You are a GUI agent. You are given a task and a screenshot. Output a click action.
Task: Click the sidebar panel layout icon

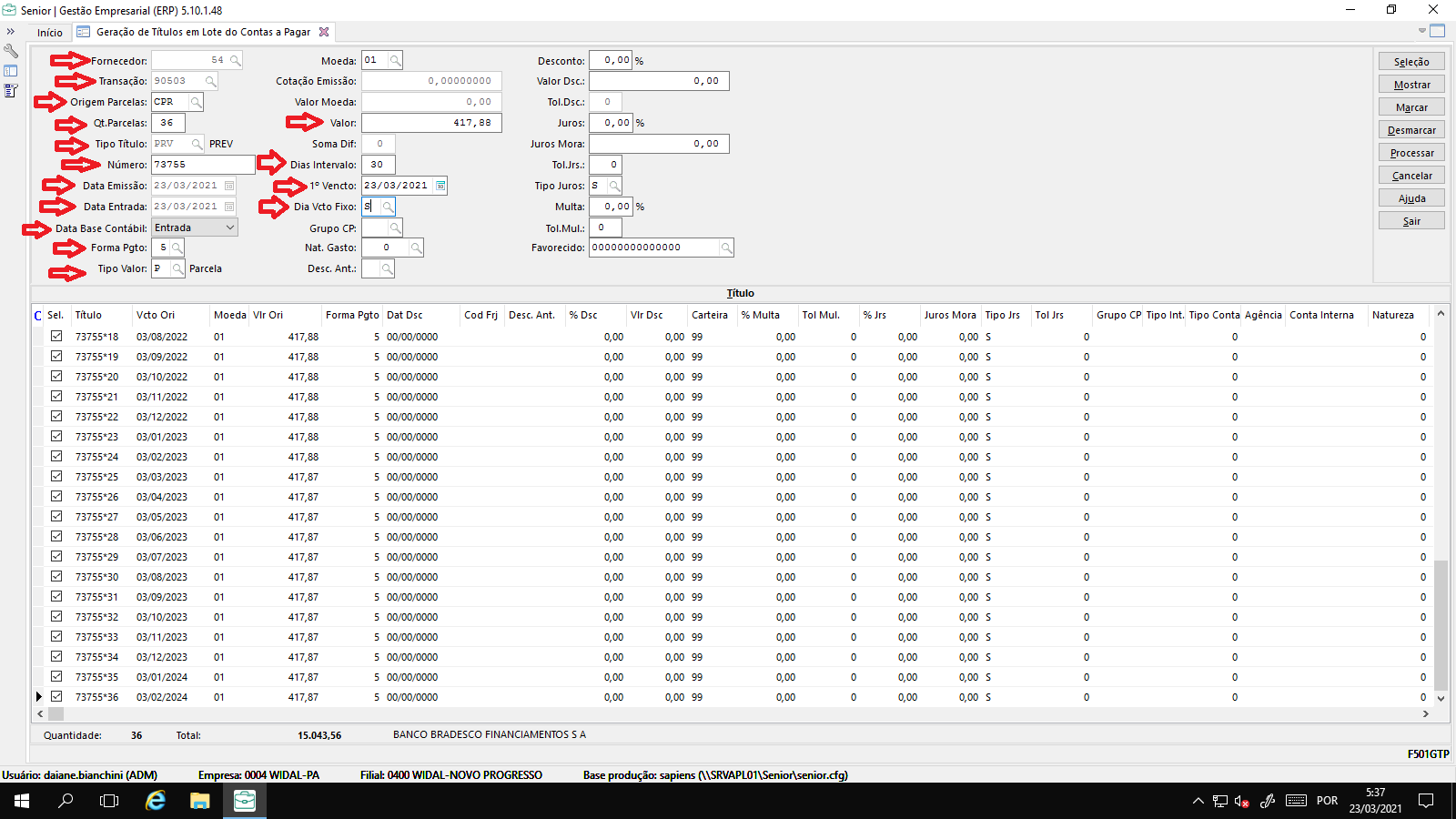pos(11,71)
